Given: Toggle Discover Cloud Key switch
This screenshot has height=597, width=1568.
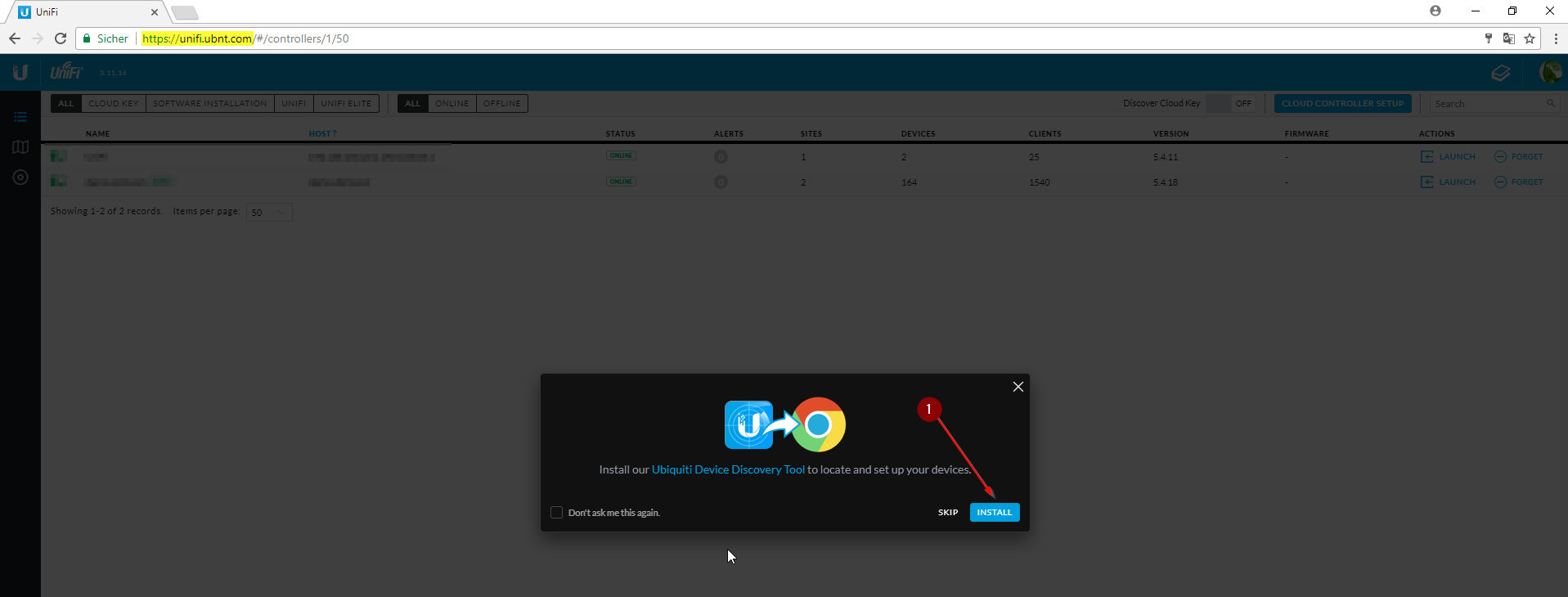Looking at the screenshot, I should click(x=1229, y=103).
